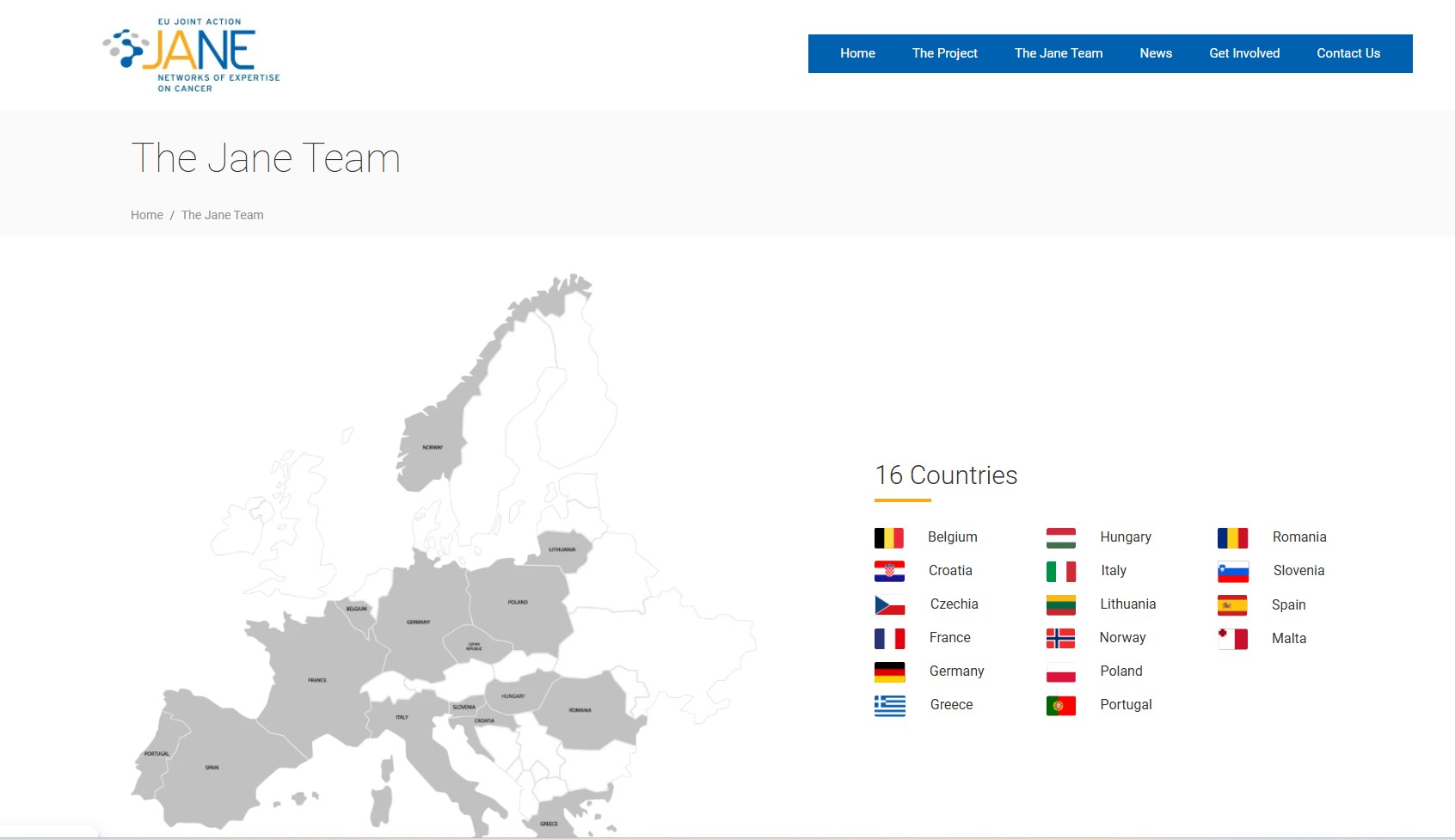Screen dimensions: 1455x840
Task: Click the Greece flag icon
Action: (x=889, y=705)
